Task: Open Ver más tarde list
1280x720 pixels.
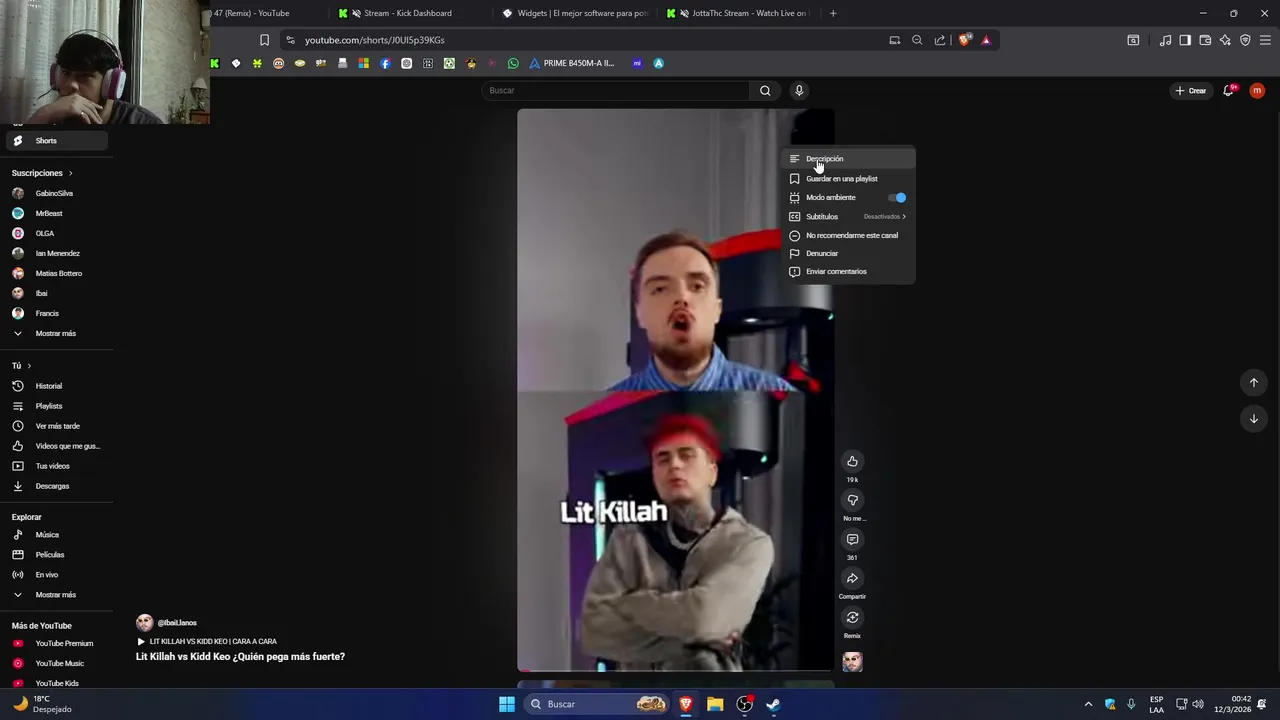Action: click(x=56, y=426)
